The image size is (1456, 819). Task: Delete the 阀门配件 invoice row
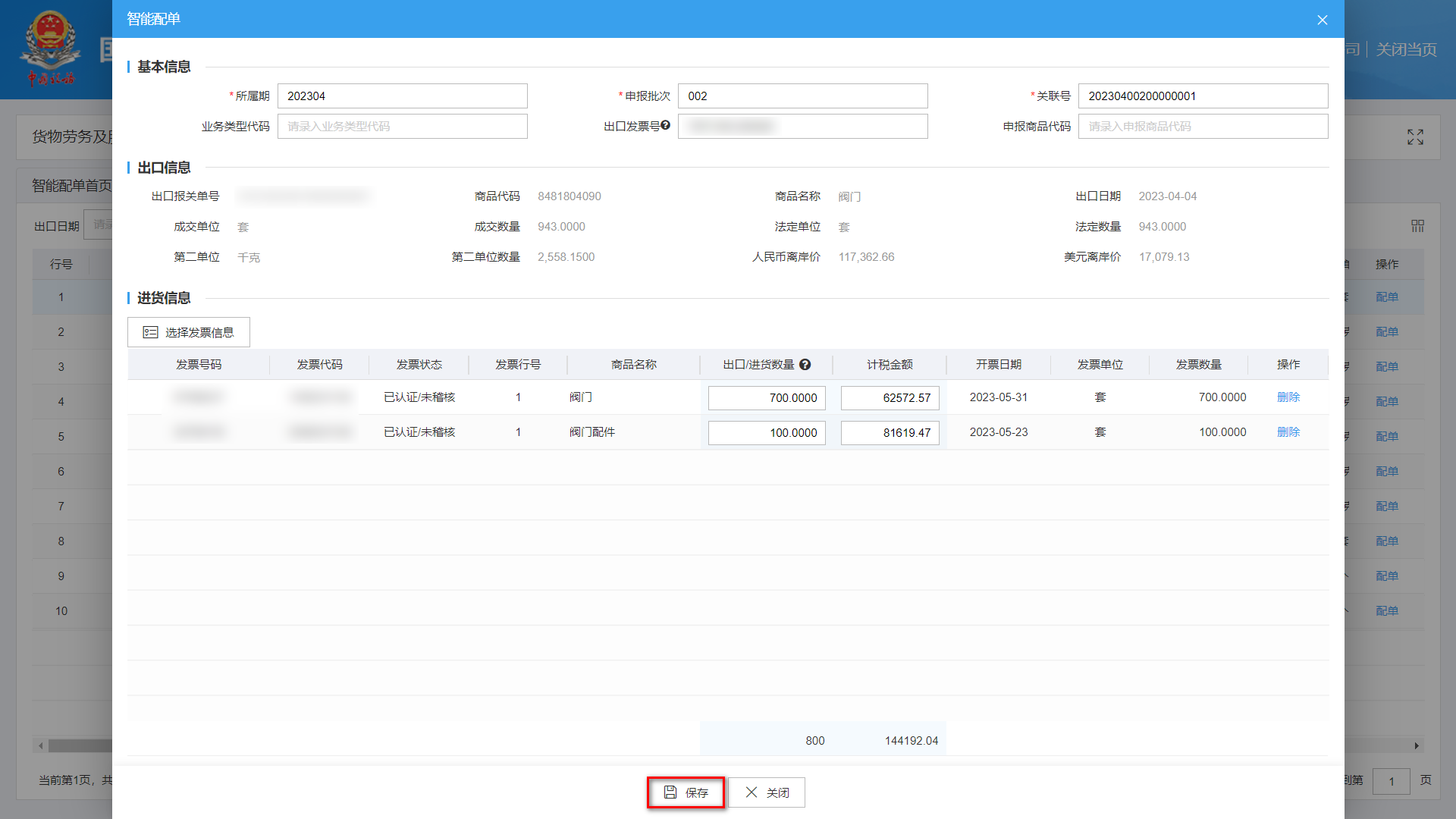tap(1288, 432)
